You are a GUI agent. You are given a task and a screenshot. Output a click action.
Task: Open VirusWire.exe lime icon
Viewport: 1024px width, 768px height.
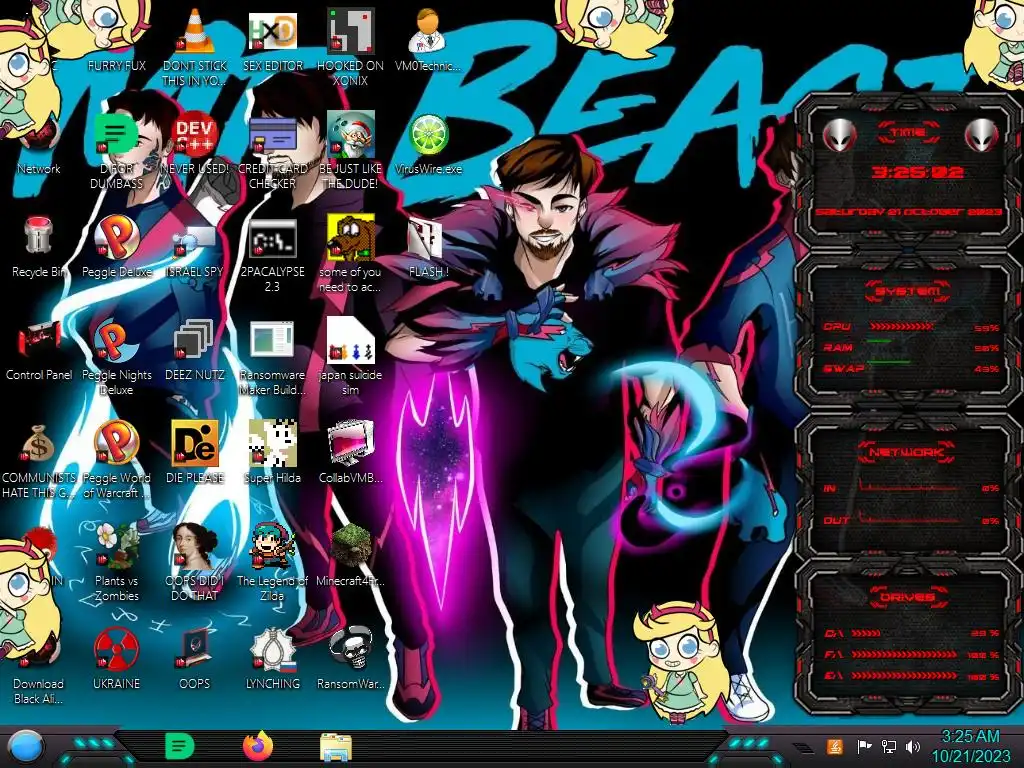pos(428,135)
